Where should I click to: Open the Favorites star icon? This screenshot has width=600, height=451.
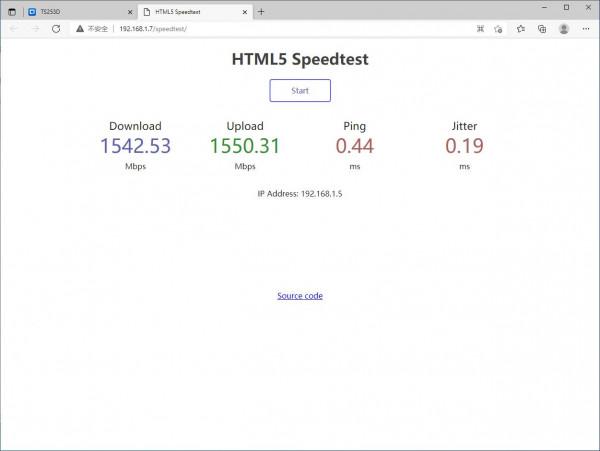pyautogui.click(x=521, y=29)
